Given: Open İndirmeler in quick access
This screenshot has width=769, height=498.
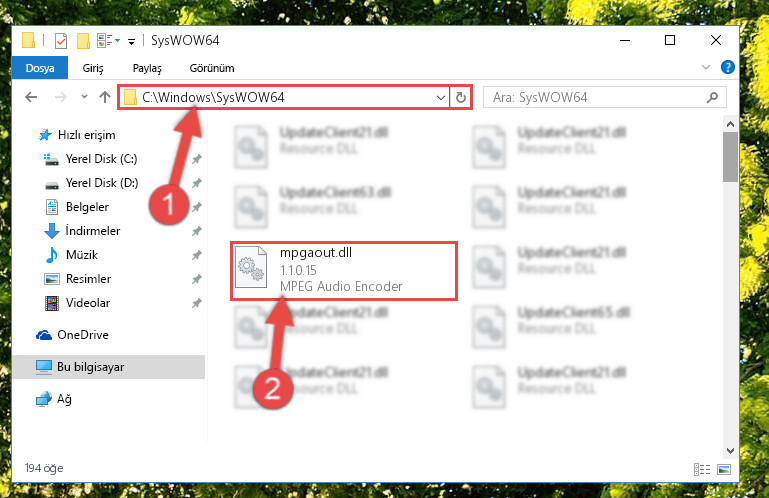Looking at the screenshot, I should click(x=92, y=231).
